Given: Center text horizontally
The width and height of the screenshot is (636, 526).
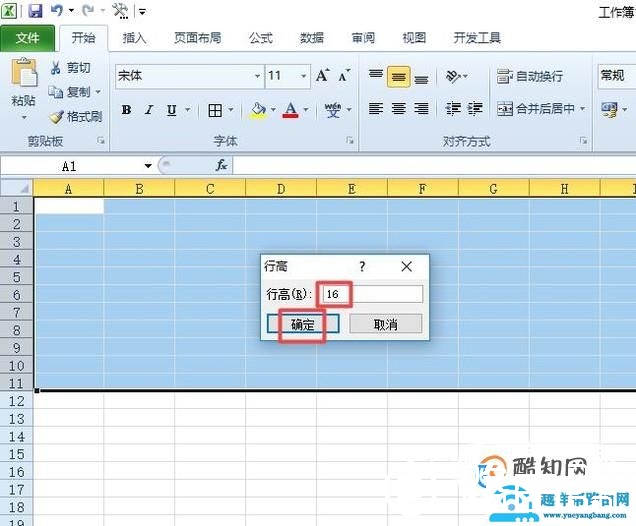Looking at the screenshot, I should (x=399, y=109).
